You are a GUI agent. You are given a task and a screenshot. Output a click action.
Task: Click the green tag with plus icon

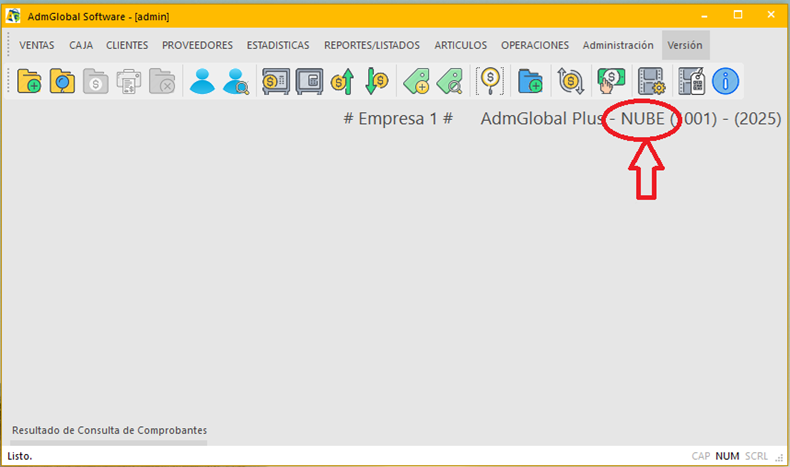[x=416, y=81]
